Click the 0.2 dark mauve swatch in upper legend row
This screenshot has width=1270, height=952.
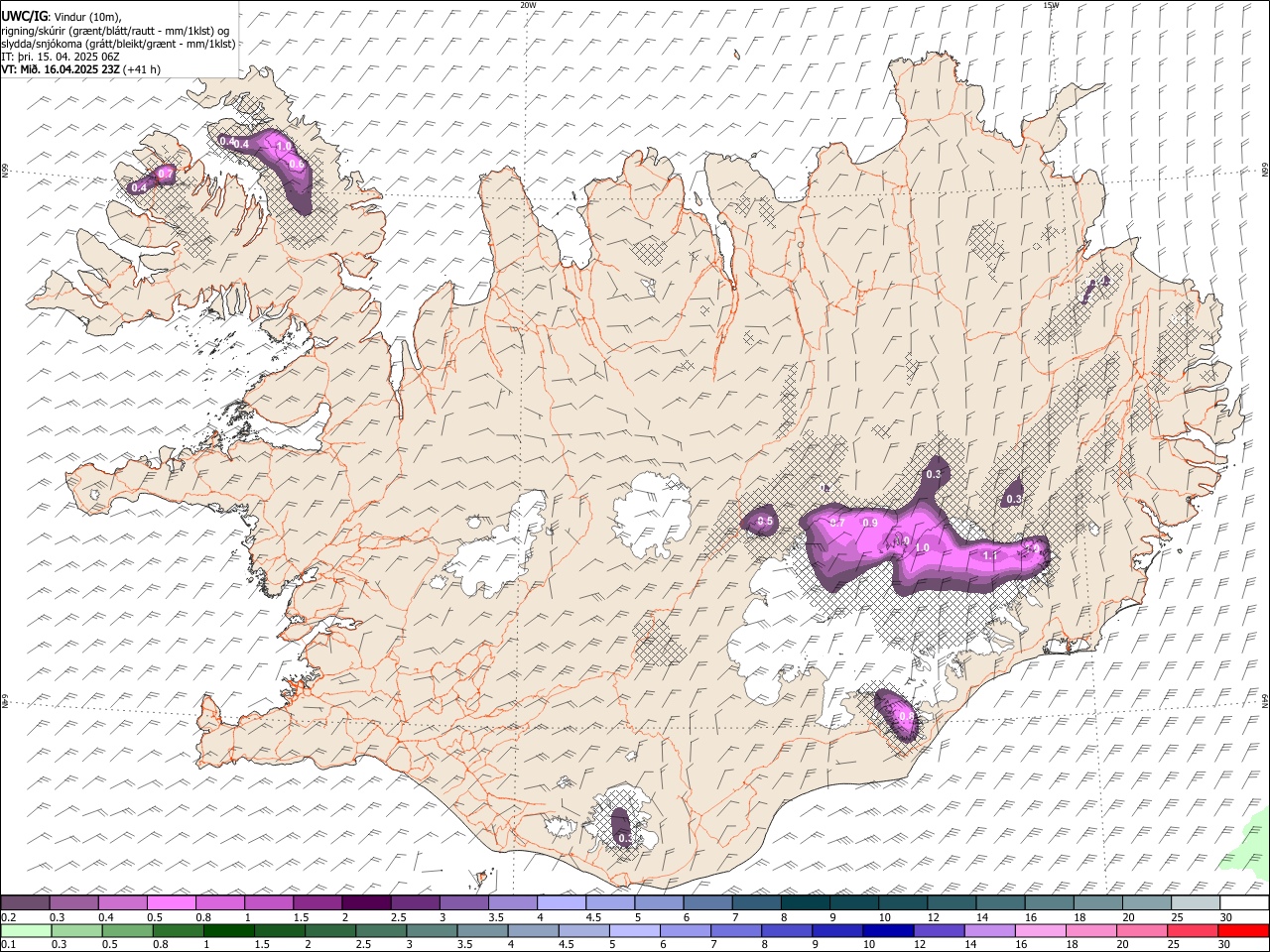[25, 903]
